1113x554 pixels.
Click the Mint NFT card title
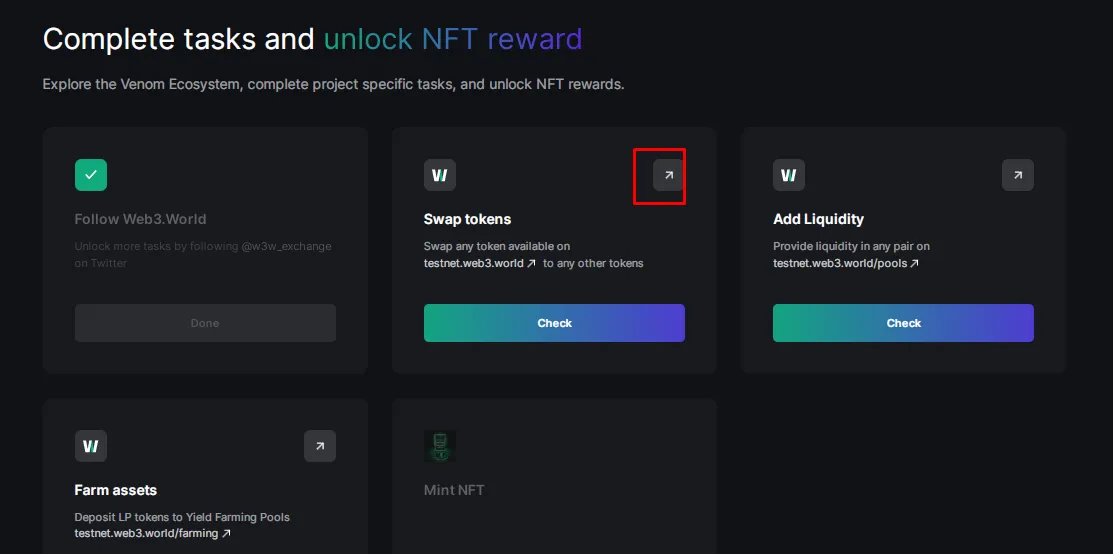(454, 490)
